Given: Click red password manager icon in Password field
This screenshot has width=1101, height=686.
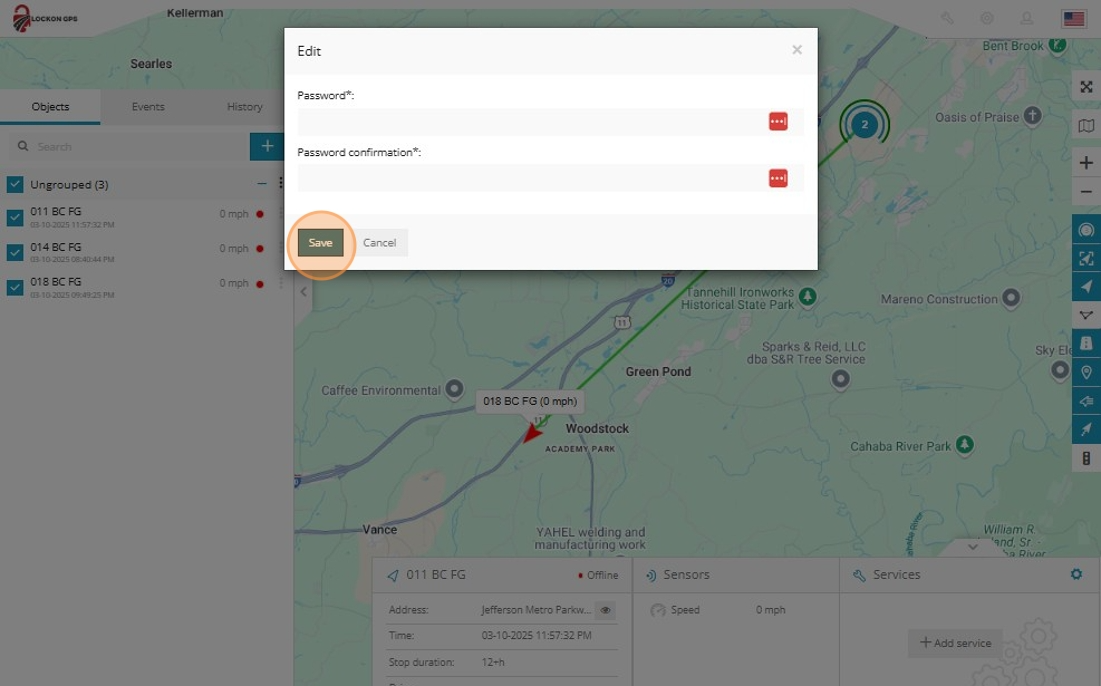Looking at the screenshot, I should pyautogui.click(x=778, y=121).
